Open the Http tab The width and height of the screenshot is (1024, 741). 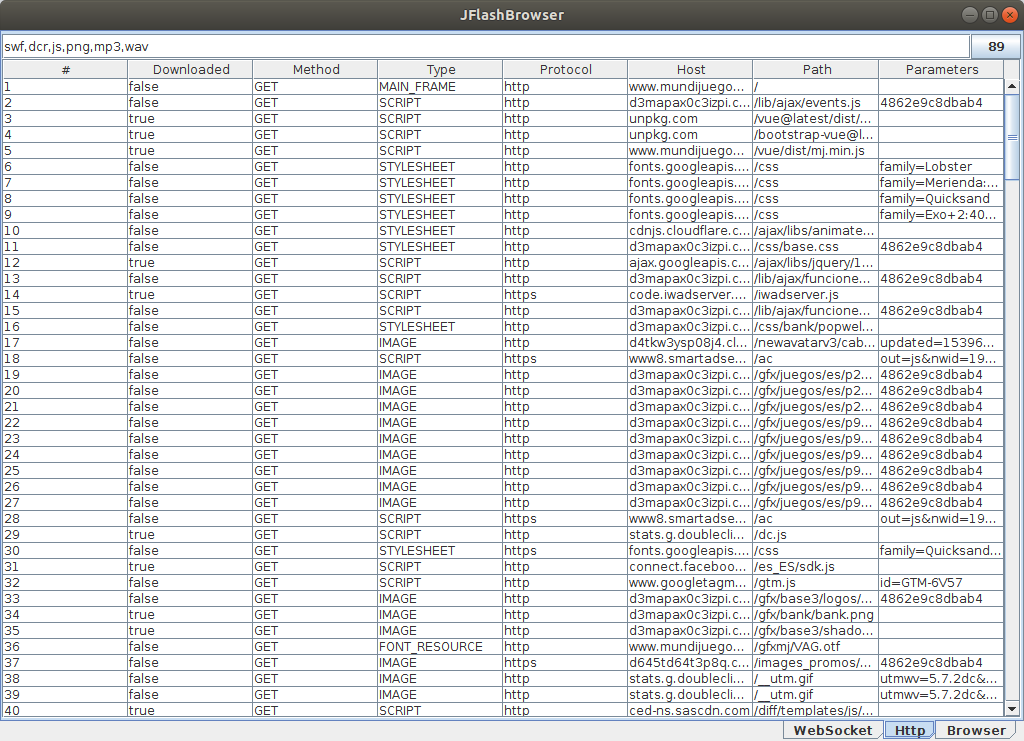point(909,730)
